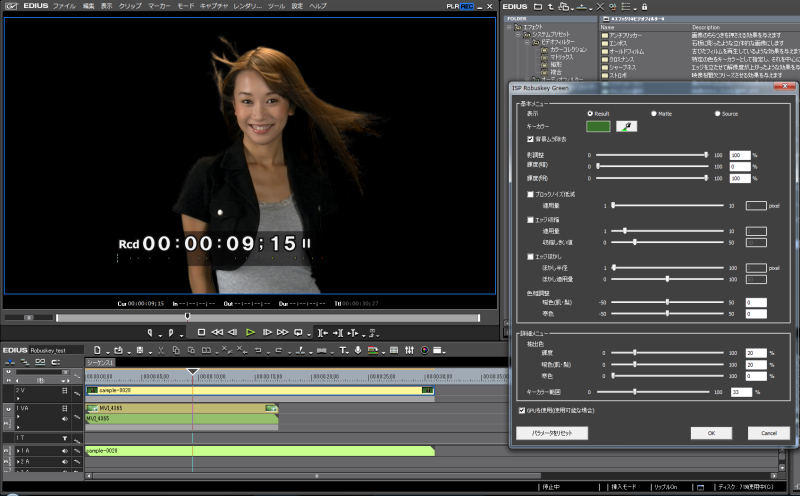Screen dimensions: 800x496
Task: Set the Out point marker icon
Action: coord(171,333)
